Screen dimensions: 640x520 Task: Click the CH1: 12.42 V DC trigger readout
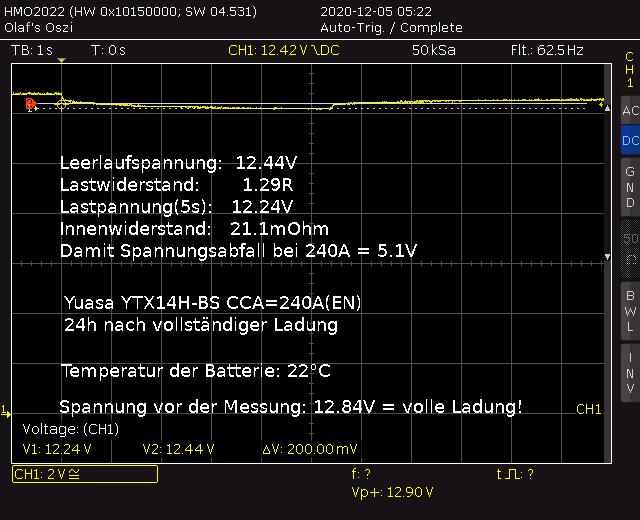coord(283,49)
